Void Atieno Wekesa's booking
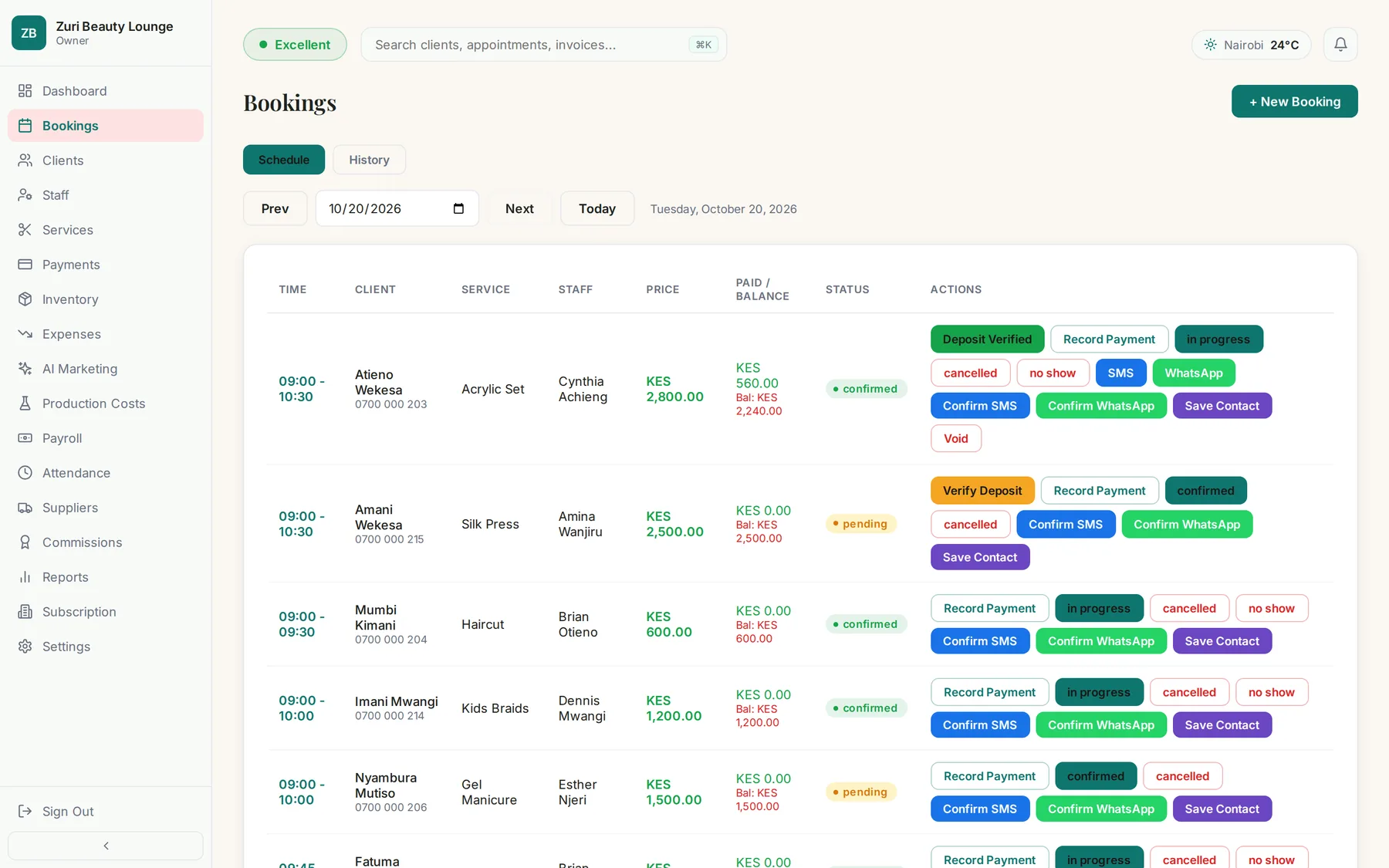 [x=955, y=438]
